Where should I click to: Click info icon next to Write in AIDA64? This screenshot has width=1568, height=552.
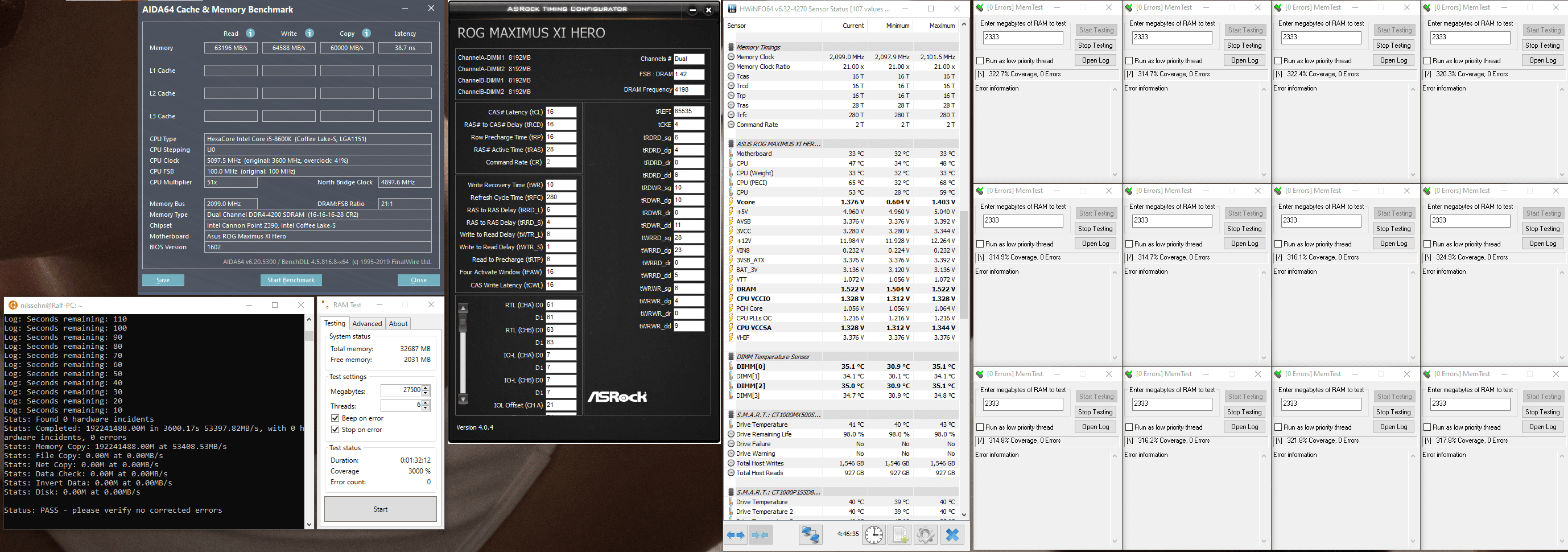click(x=309, y=33)
